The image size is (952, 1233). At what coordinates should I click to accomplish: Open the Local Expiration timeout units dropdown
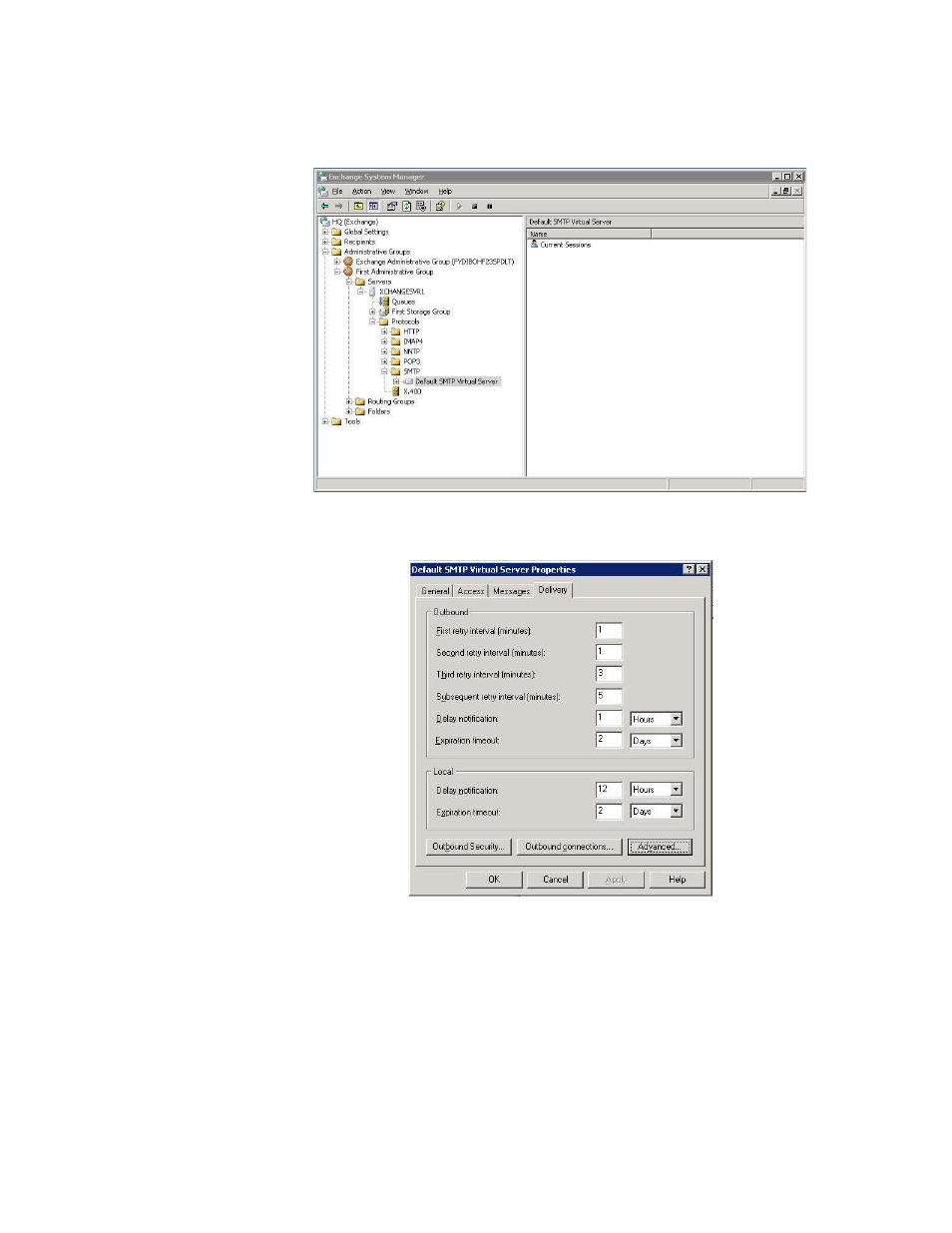click(x=677, y=812)
